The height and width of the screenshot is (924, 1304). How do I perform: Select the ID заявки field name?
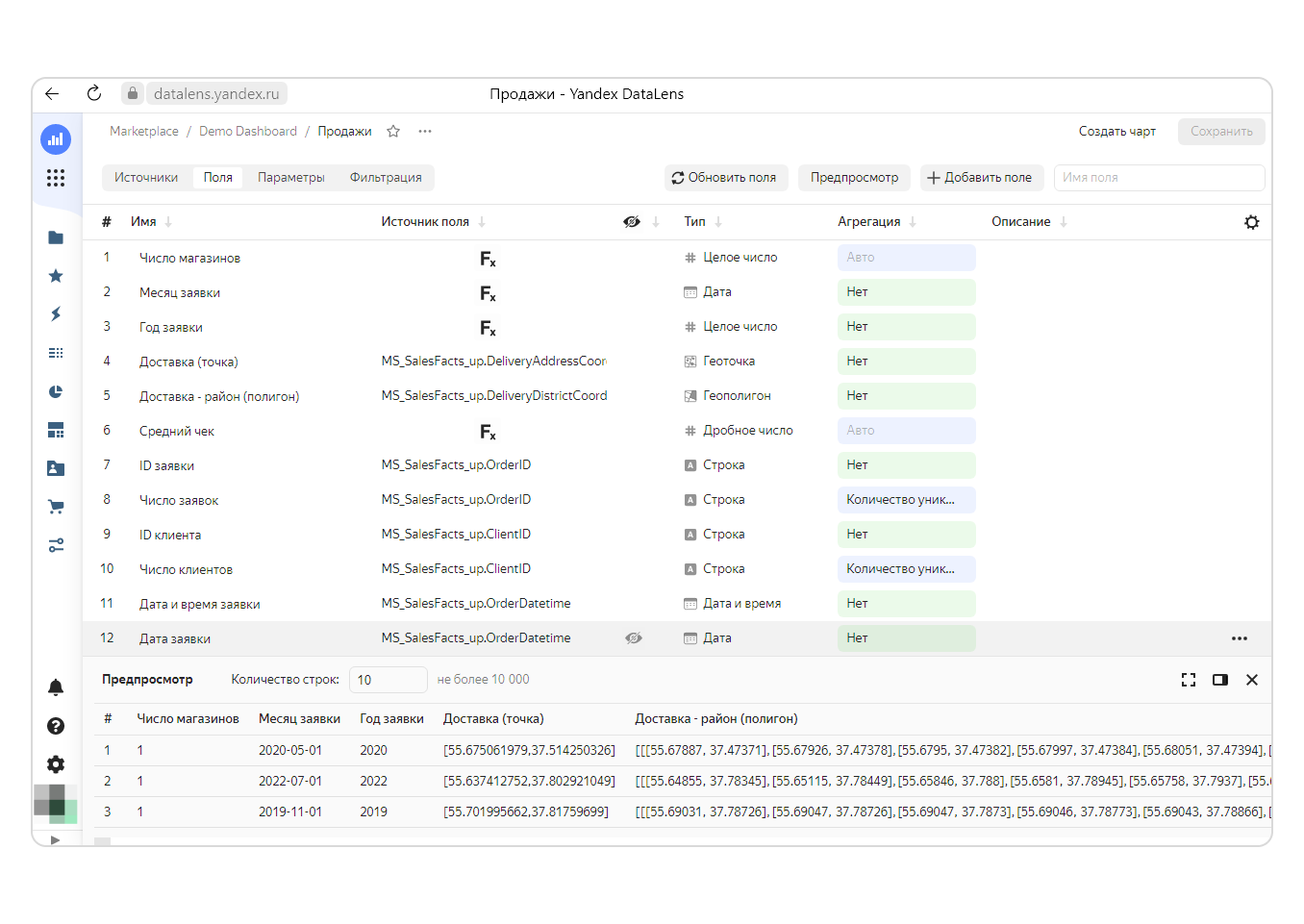pos(166,465)
